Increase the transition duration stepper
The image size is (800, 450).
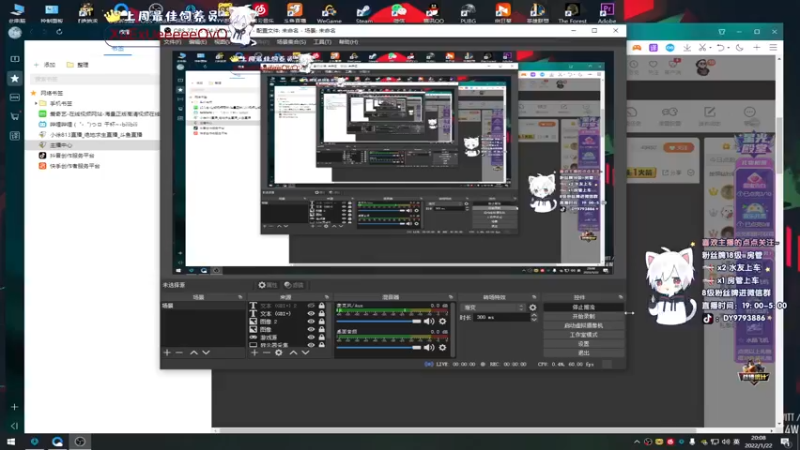point(534,315)
